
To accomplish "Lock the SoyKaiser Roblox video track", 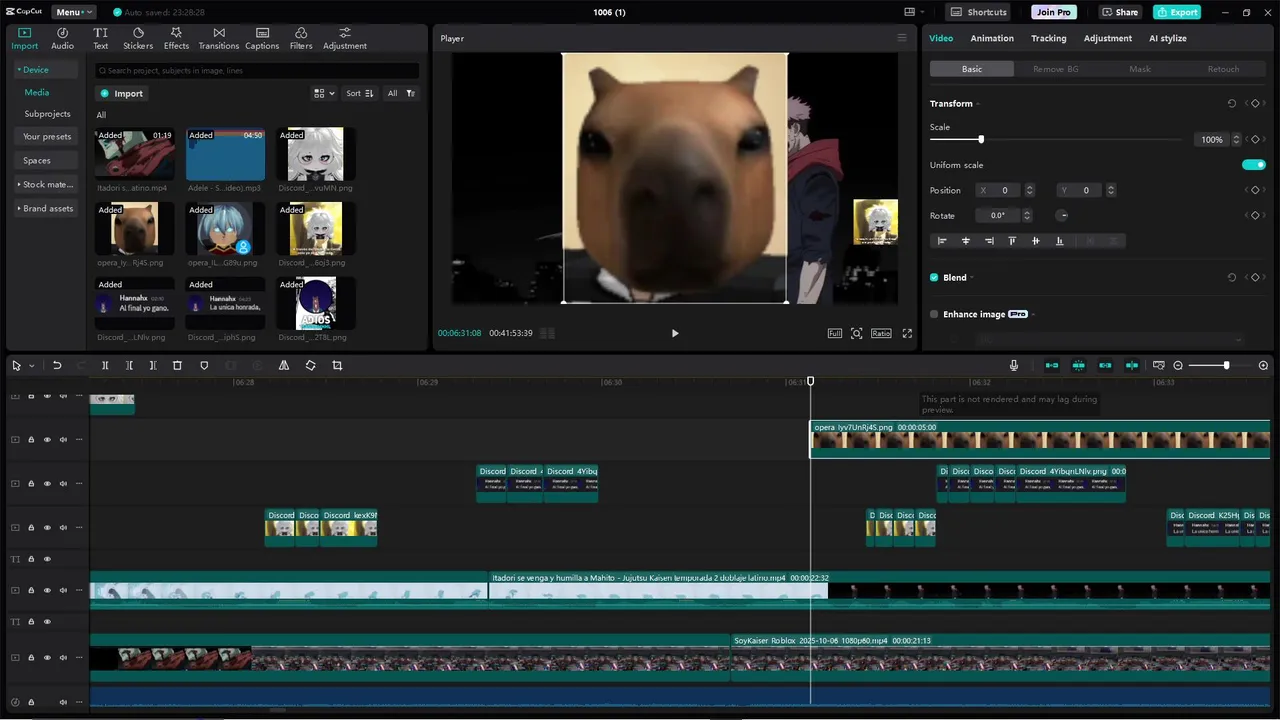I will pyautogui.click(x=31, y=658).
